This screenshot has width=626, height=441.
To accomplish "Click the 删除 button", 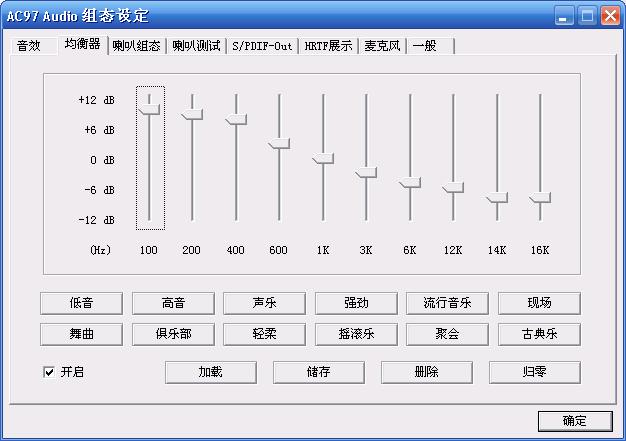I will pos(427,372).
